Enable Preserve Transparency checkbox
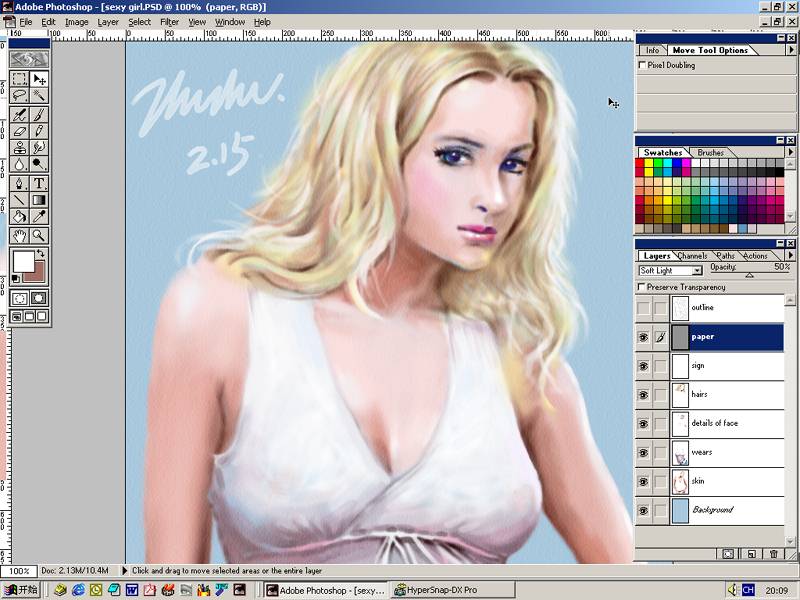The image size is (800, 600). click(642, 287)
